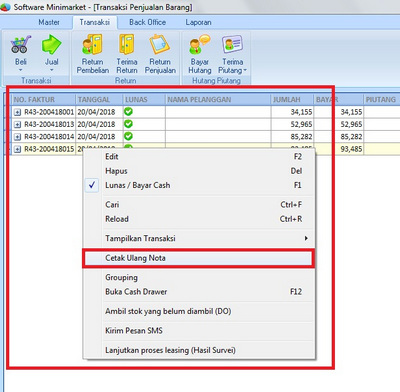The width and height of the screenshot is (400, 392).
Task: Open Terima Piutang dropdown arrow
Action: [245, 70]
